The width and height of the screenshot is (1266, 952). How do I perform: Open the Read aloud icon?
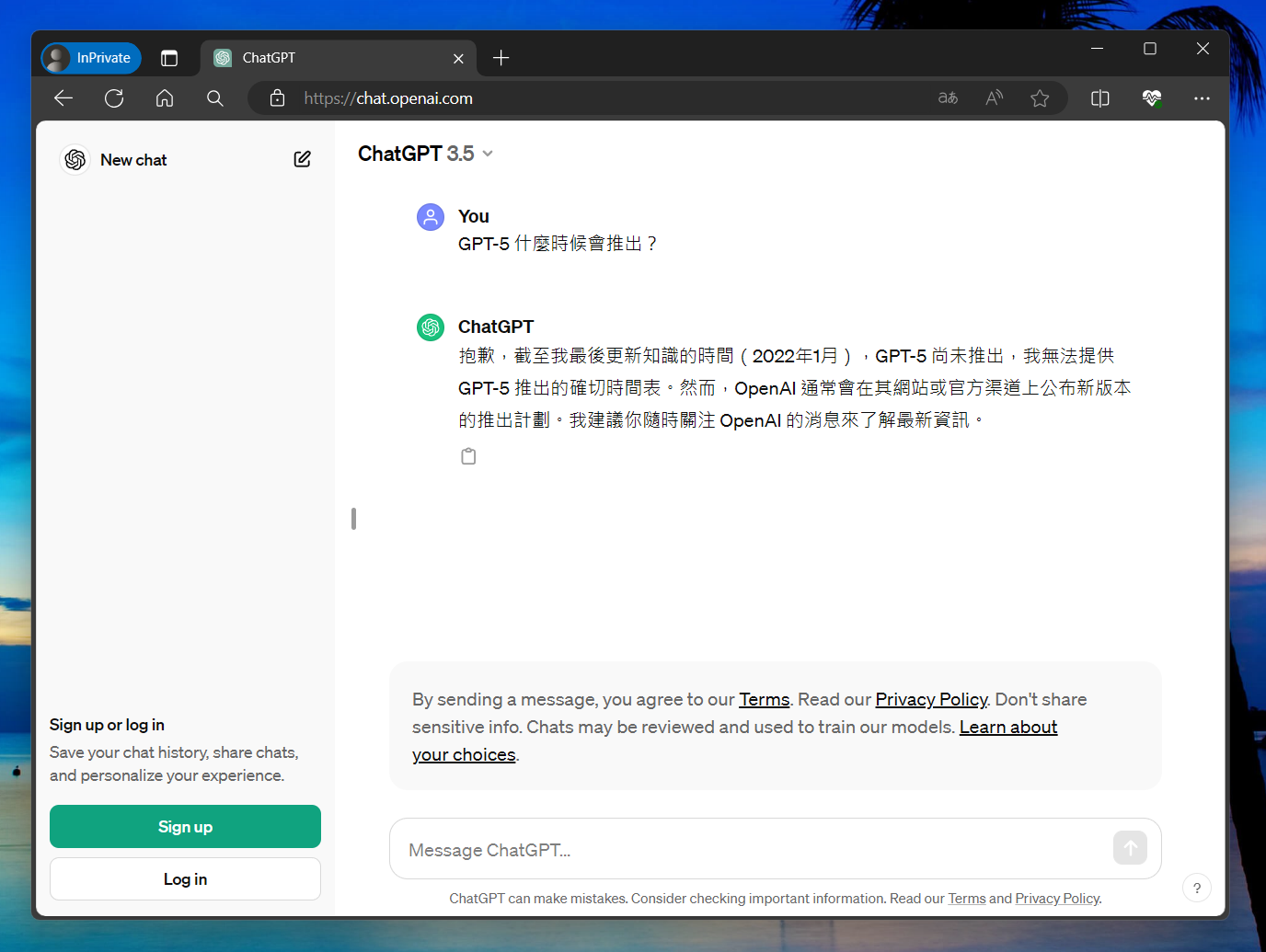994,98
